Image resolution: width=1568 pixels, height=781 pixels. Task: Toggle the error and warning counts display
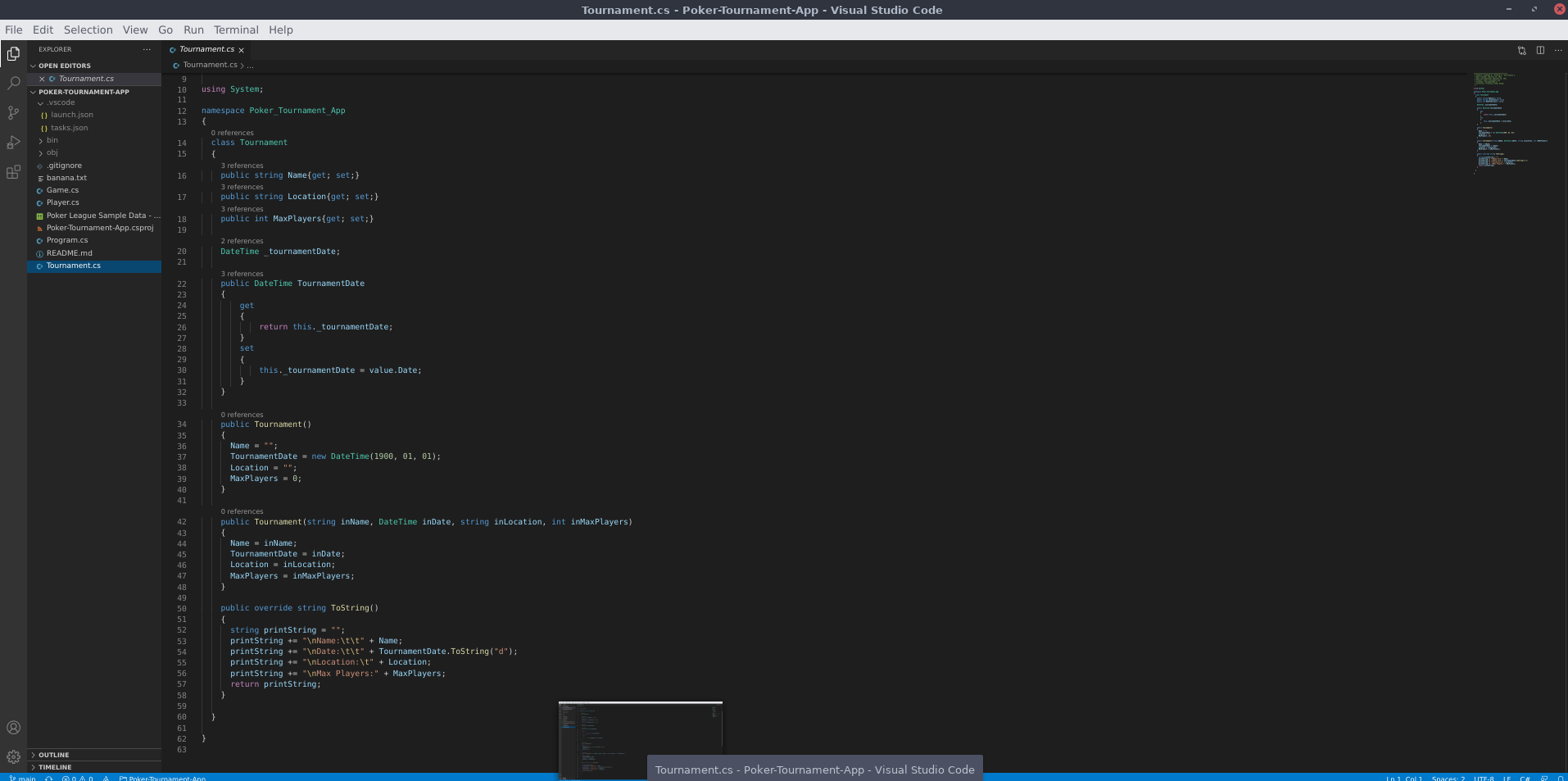[78, 778]
